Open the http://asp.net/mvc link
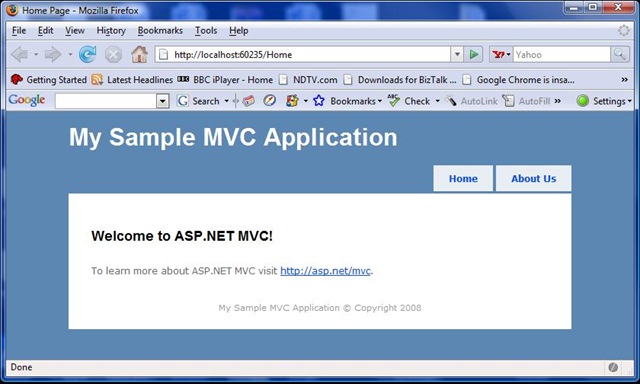Image resolution: width=640 pixels, height=384 pixels. click(x=325, y=271)
